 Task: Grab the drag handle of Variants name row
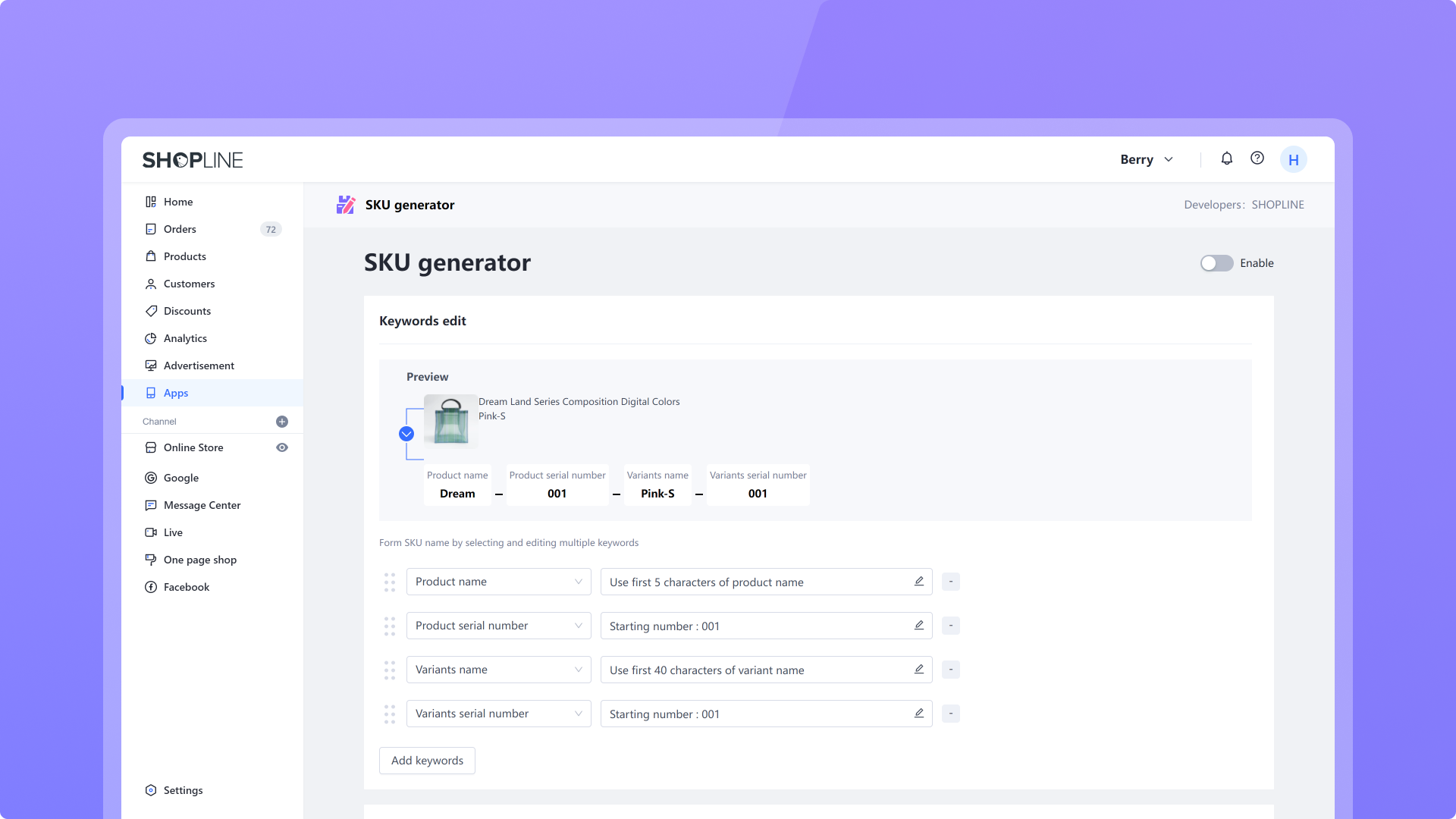pos(390,670)
